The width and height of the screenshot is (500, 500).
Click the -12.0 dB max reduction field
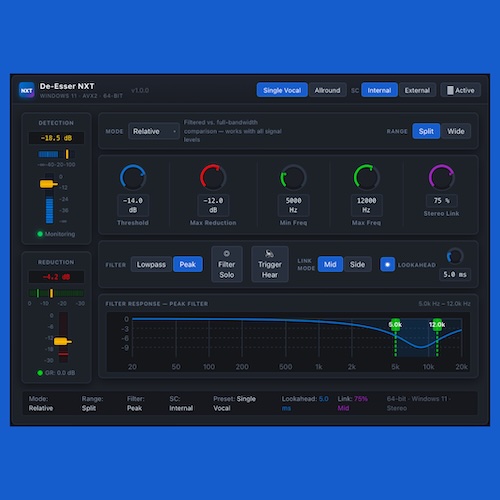pos(213,205)
